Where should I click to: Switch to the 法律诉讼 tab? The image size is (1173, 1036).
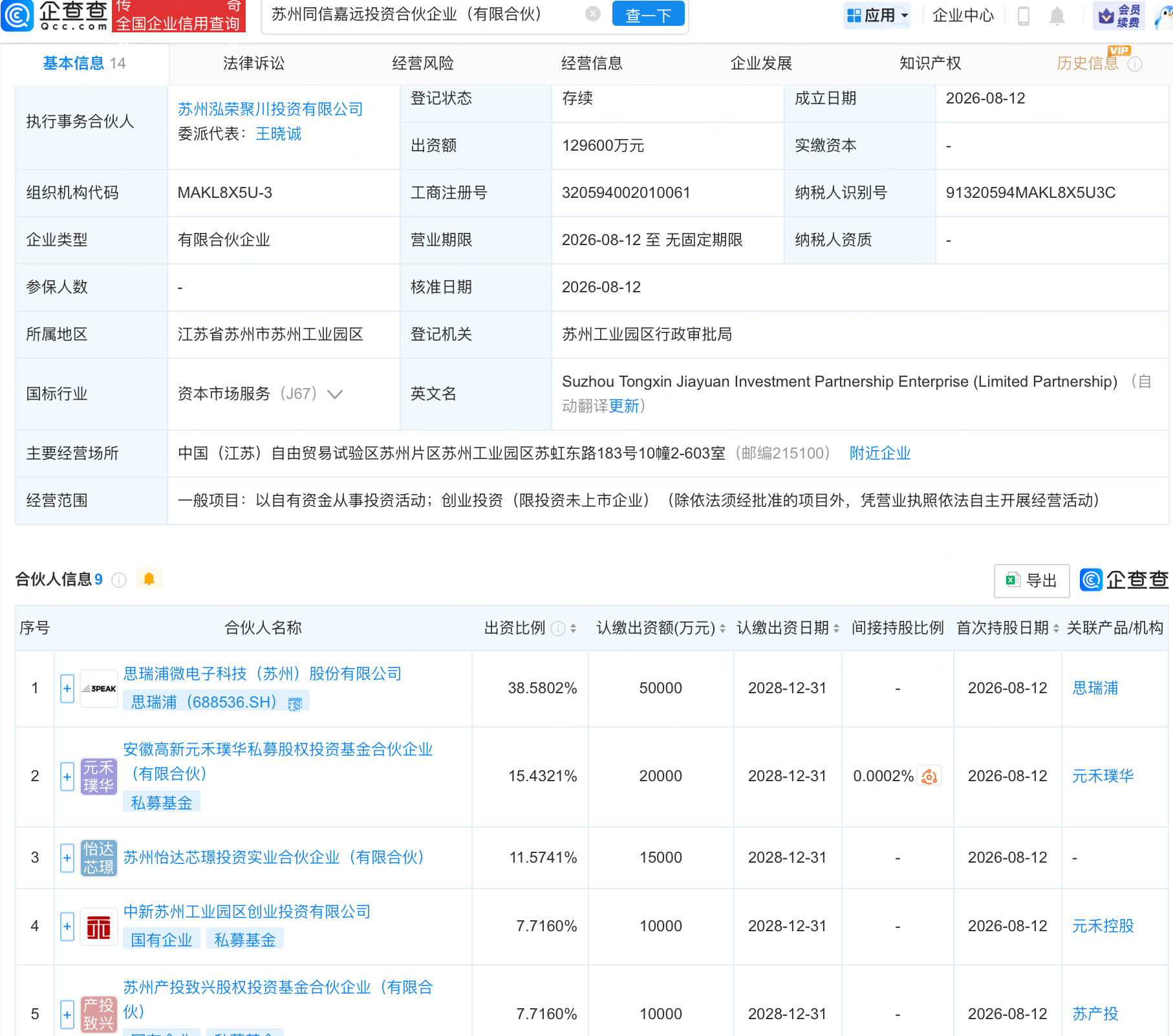[253, 63]
